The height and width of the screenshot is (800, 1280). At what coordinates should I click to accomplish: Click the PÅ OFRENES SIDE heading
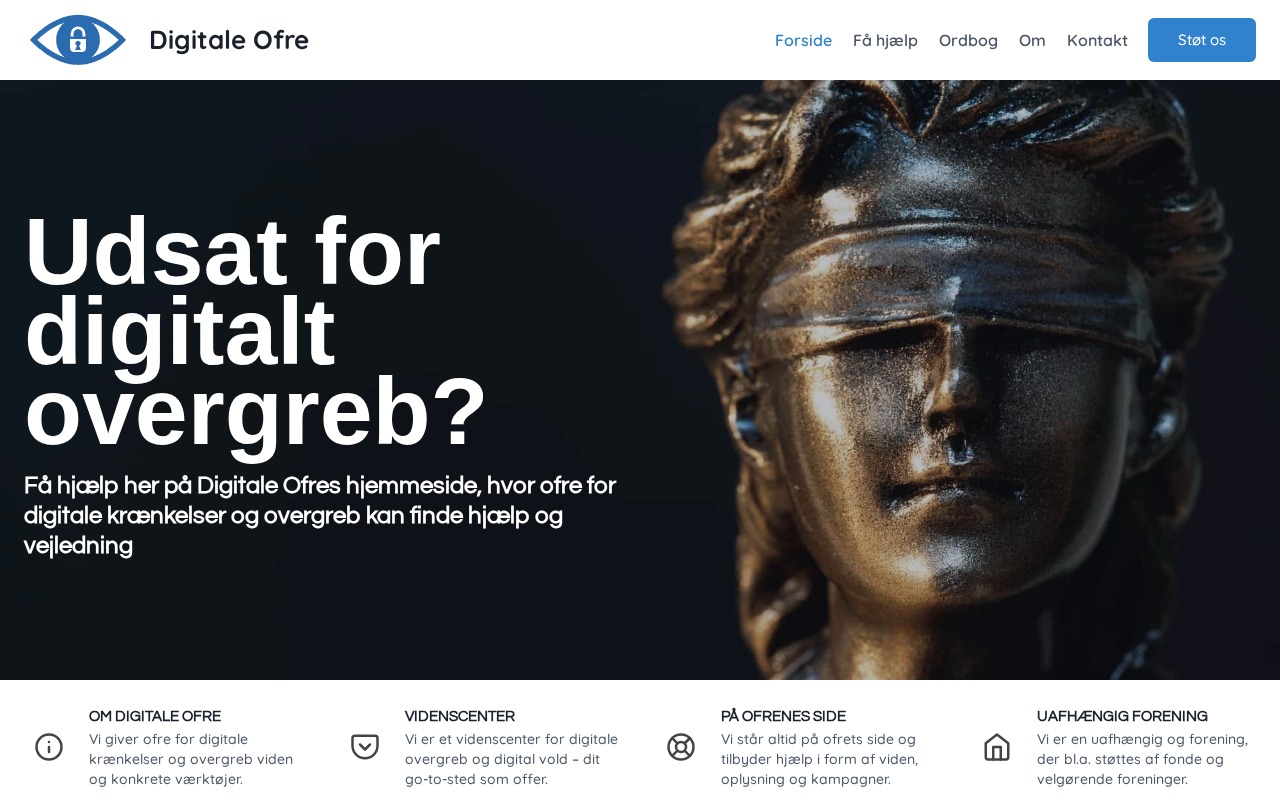(783, 716)
